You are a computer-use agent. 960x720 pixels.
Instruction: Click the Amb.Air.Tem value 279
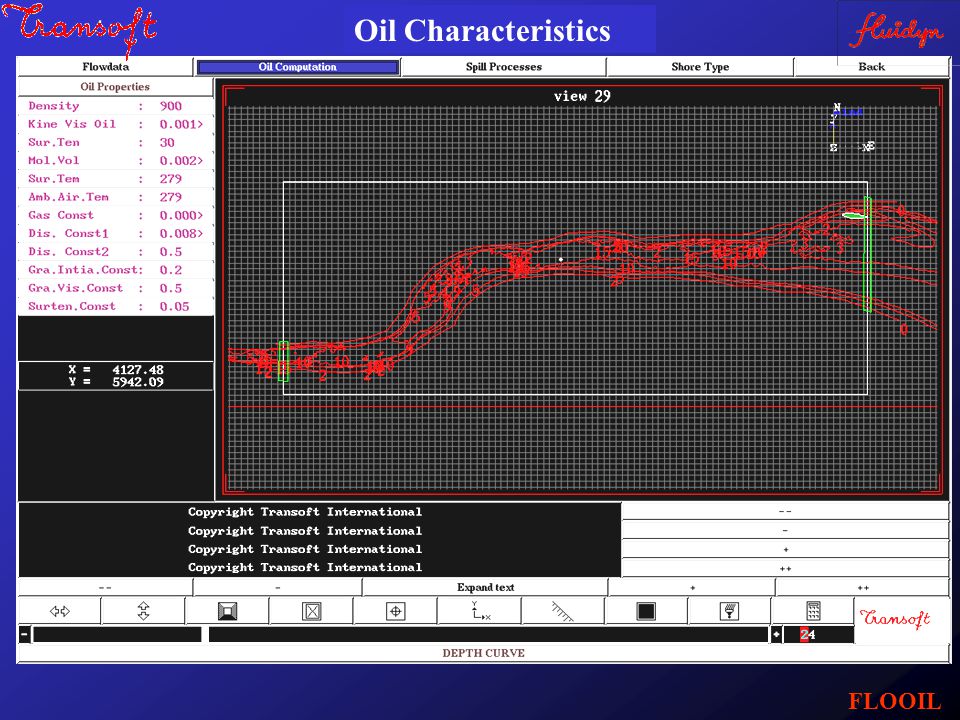[171, 197]
